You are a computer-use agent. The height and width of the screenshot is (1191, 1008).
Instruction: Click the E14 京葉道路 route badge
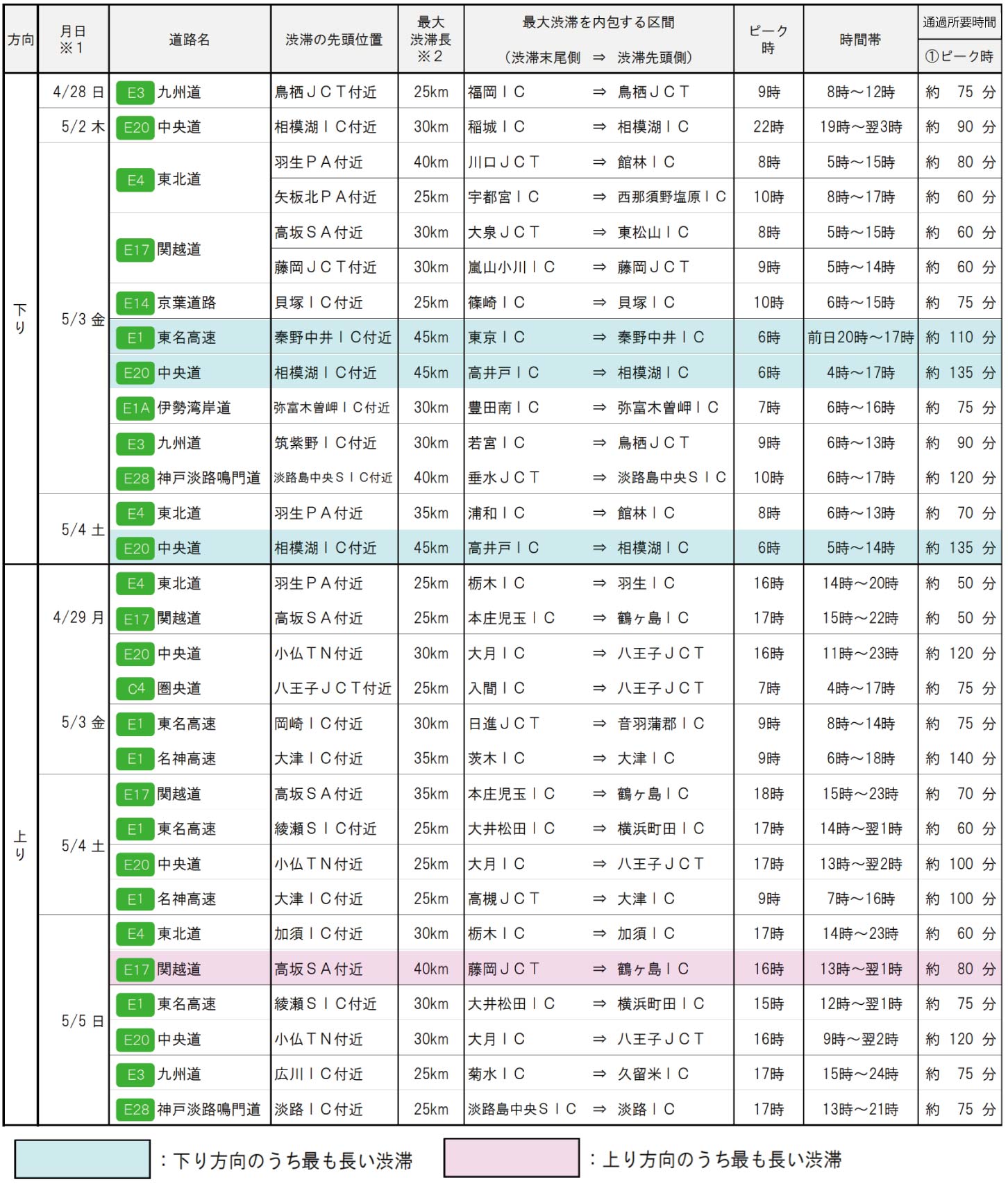point(135,303)
